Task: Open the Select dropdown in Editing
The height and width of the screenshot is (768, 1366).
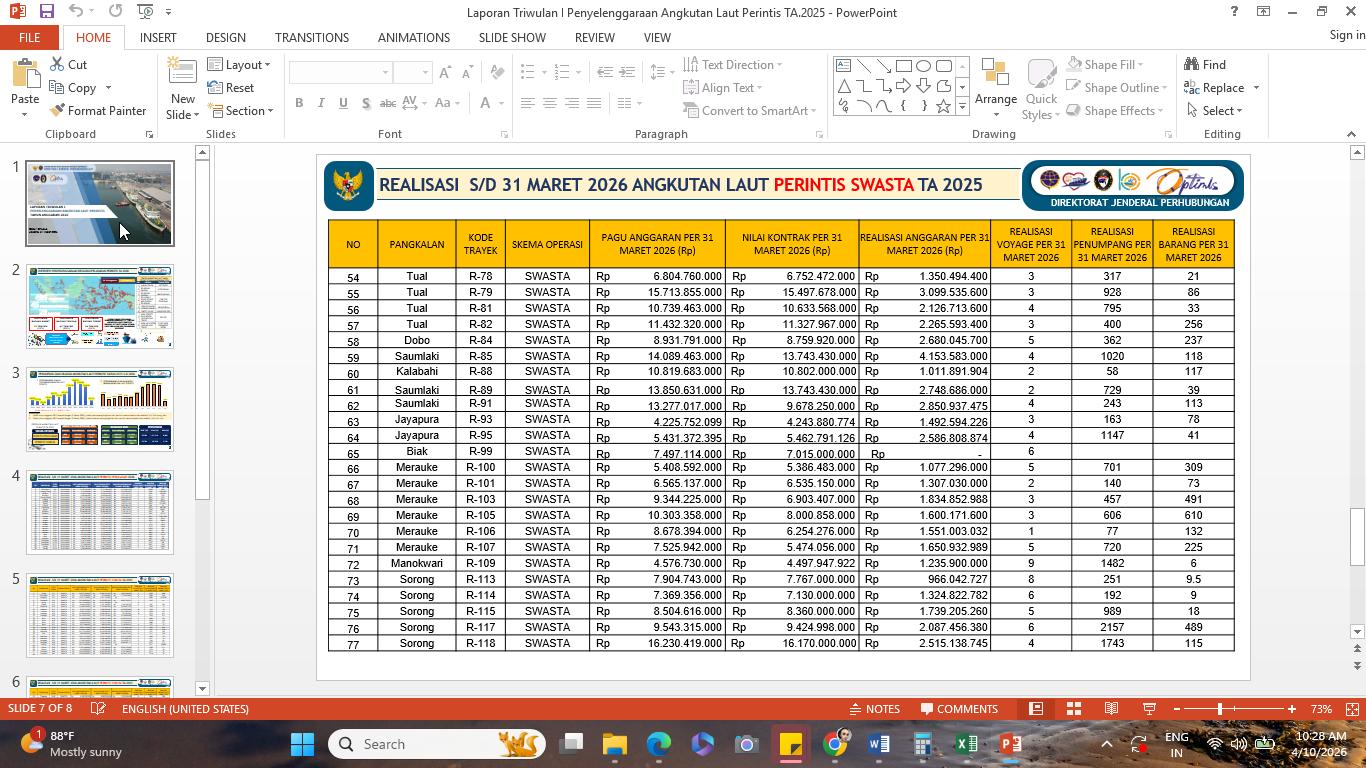Action: pos(1213,110)
